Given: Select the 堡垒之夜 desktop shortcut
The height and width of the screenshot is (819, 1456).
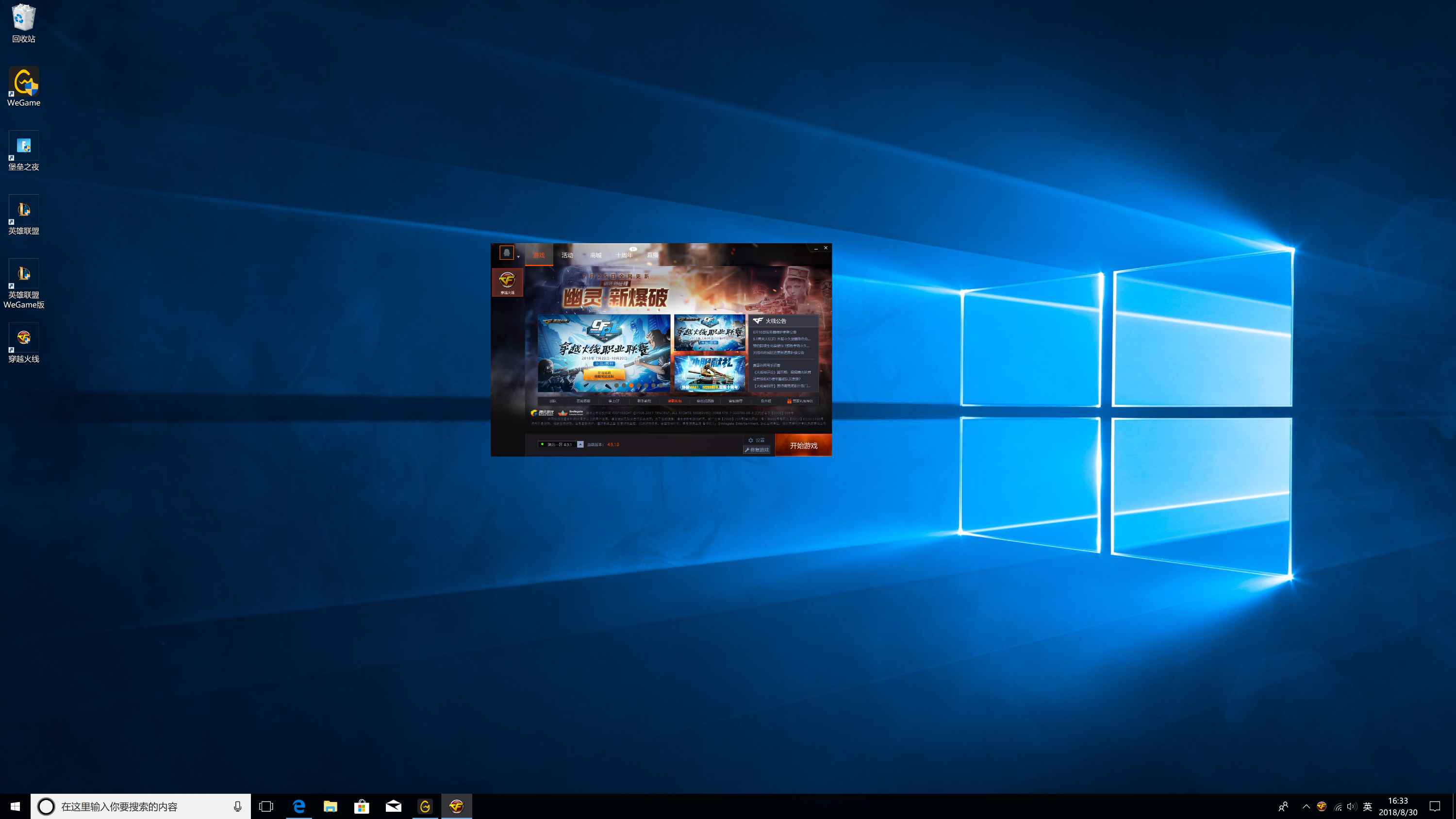Looking at the screenshot, I should coord(23,151).
